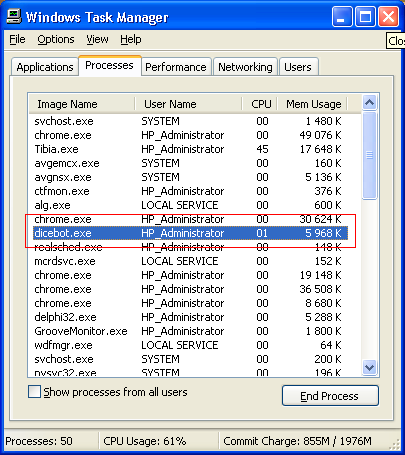Click the process list scrollbar thumb

tap(369, 155)
